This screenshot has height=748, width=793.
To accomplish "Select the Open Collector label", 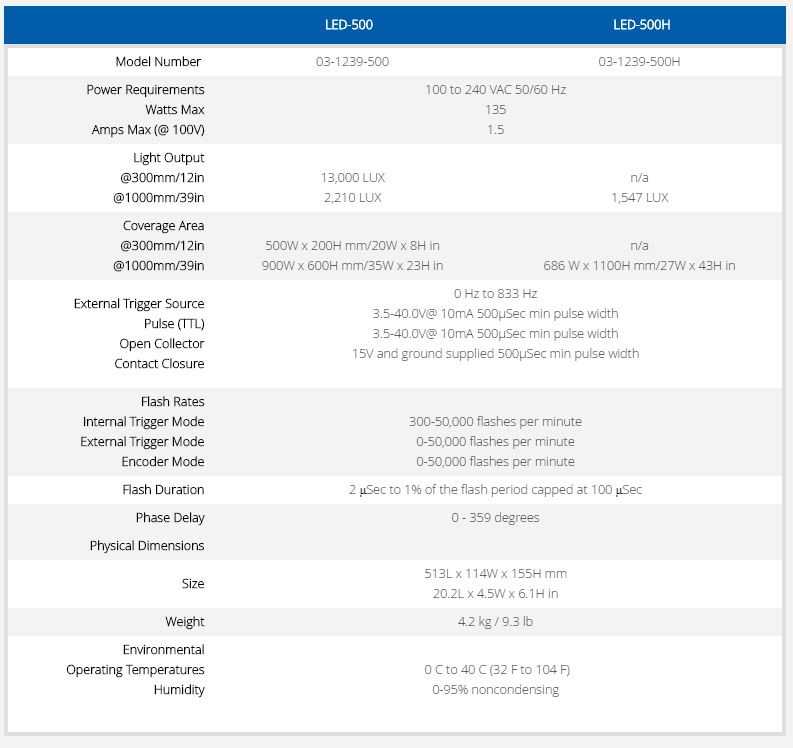I will pyautogui.click(x=162, y=344).
